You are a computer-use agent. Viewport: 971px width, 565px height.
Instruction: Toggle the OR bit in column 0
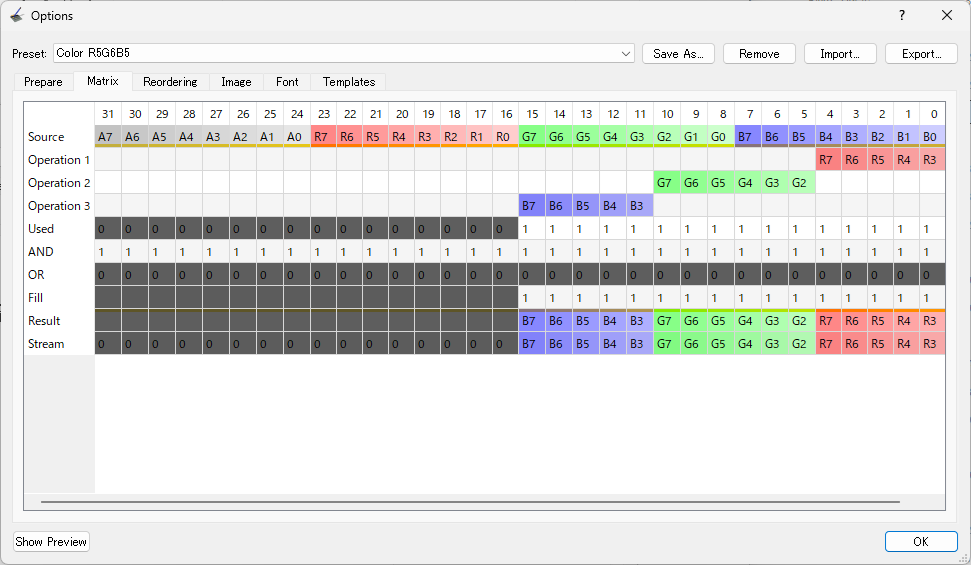(932, 275)
